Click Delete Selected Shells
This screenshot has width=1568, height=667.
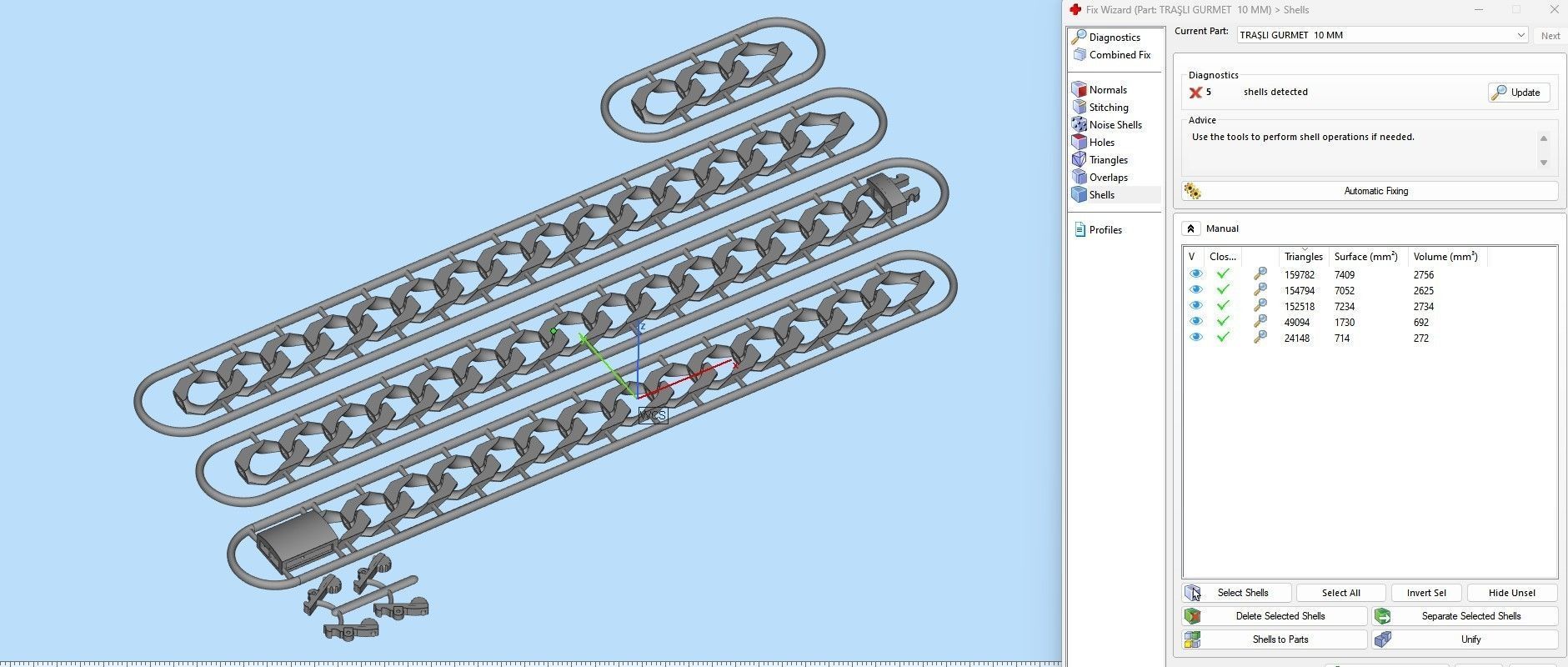1275,616
